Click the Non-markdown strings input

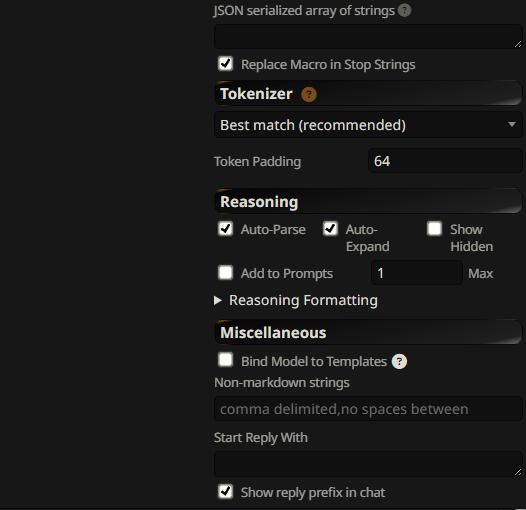pyautogui.click(x=368, y=409)
